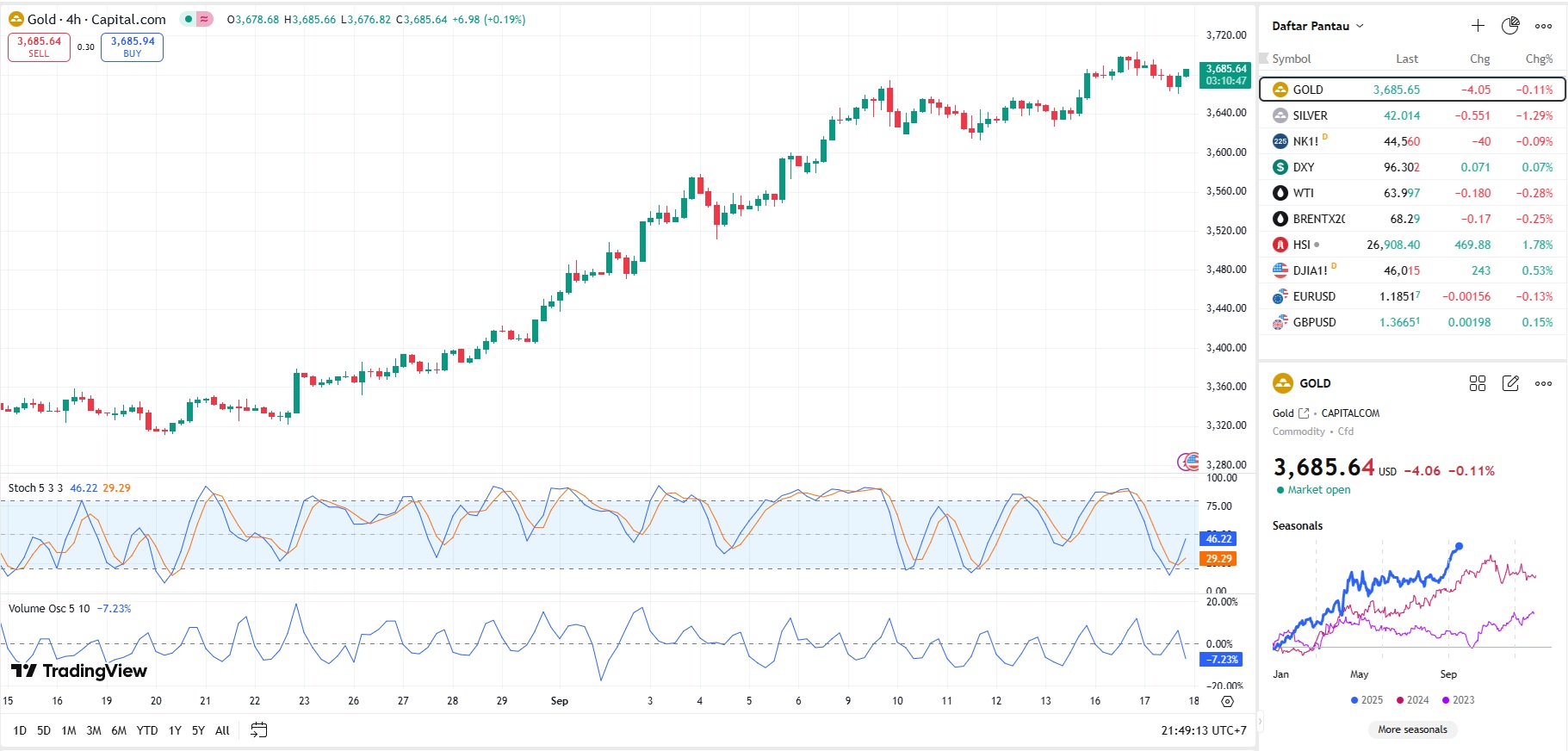Click the SELL 3,685.64 button

click(39, 47)
